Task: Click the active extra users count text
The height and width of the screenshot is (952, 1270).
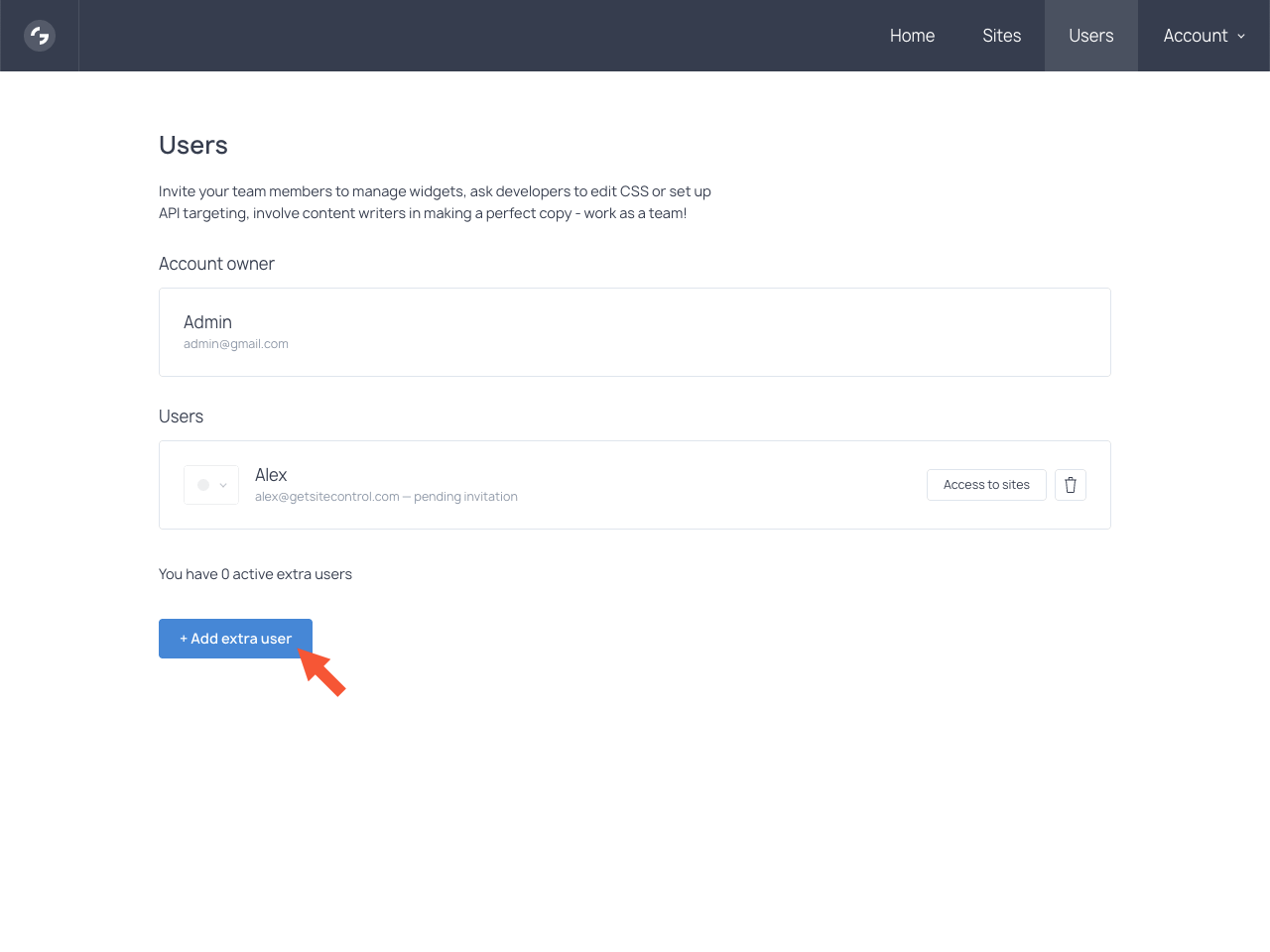Action: (x=255, y=574)
